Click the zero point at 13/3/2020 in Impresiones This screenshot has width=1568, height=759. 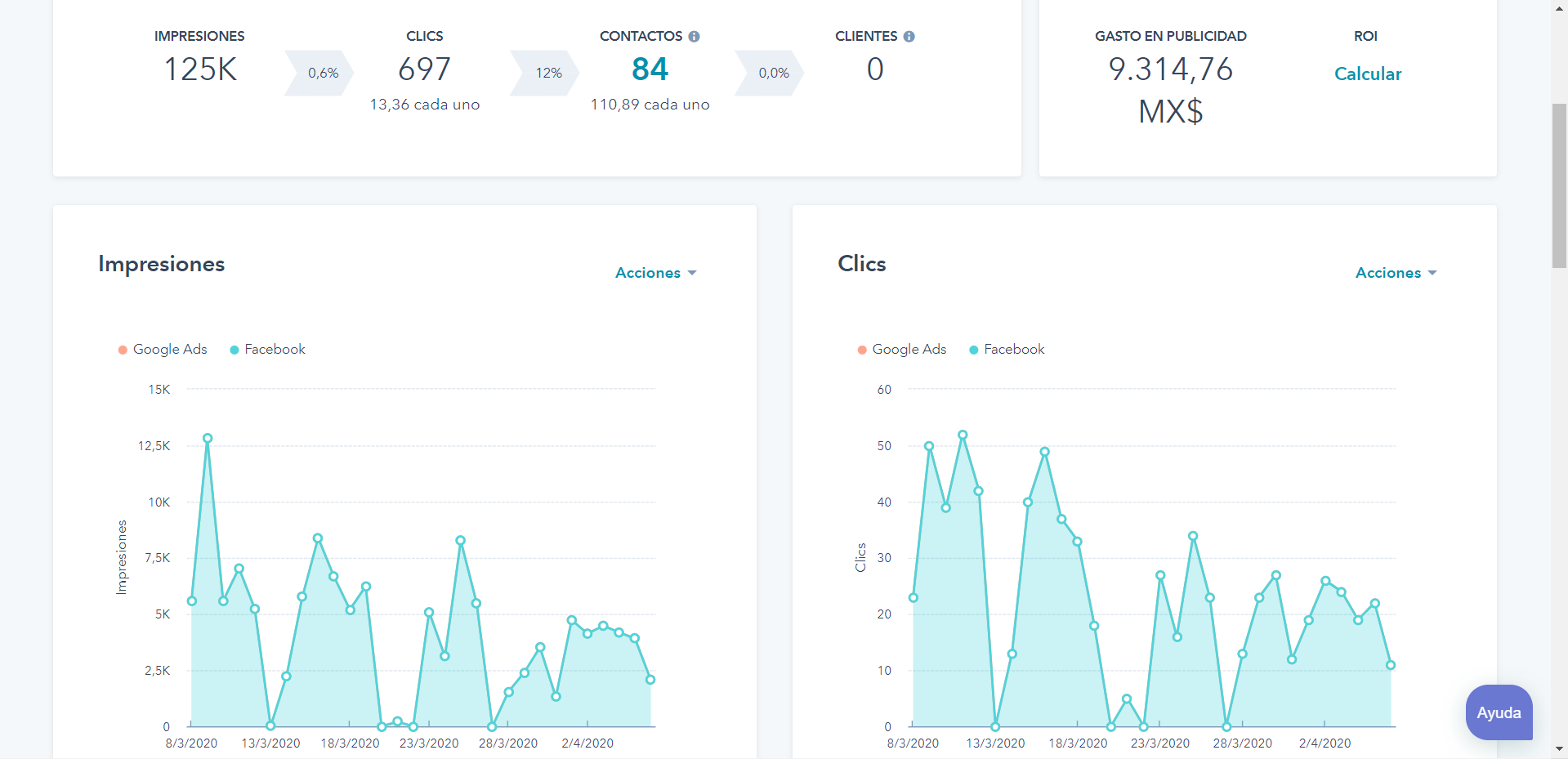tap(270, 726)
